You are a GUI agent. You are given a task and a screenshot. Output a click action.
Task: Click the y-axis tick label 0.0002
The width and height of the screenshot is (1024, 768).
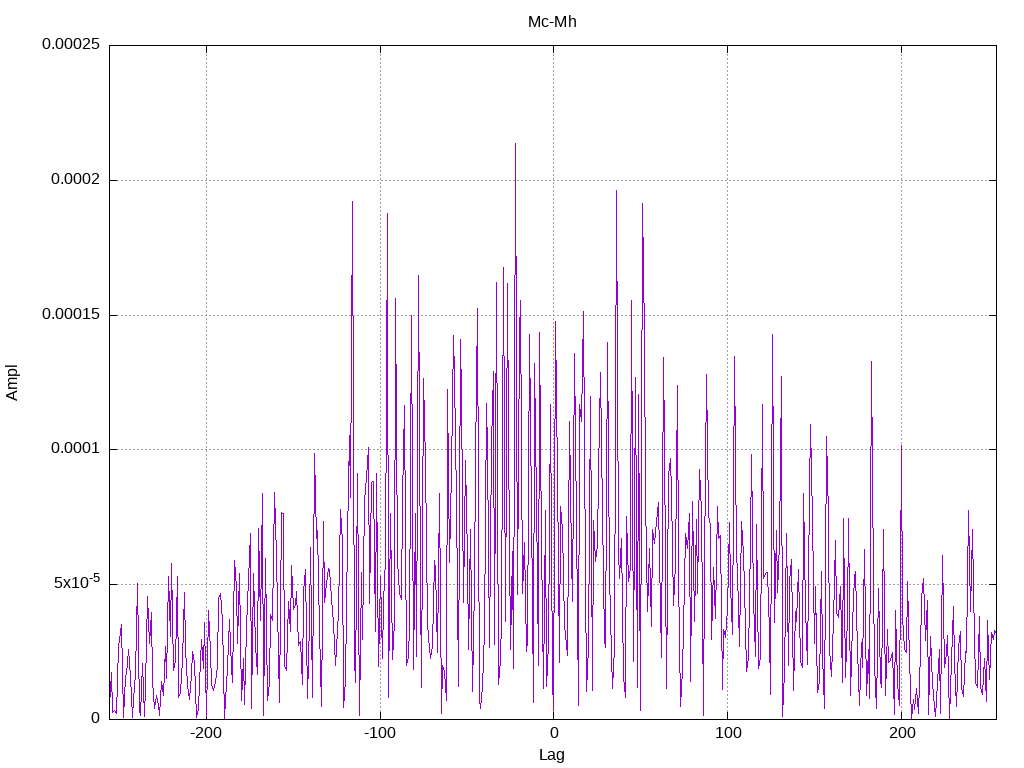[x=75, y=180]
